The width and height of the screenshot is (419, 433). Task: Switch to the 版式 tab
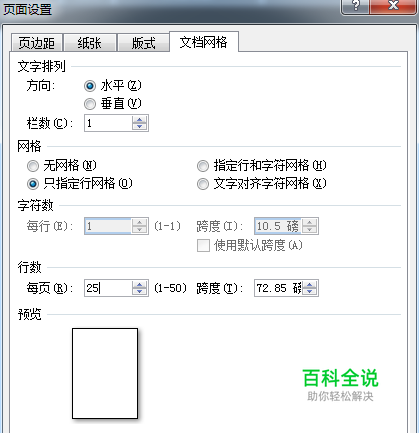pyautogui.click(x=143, y=43)
